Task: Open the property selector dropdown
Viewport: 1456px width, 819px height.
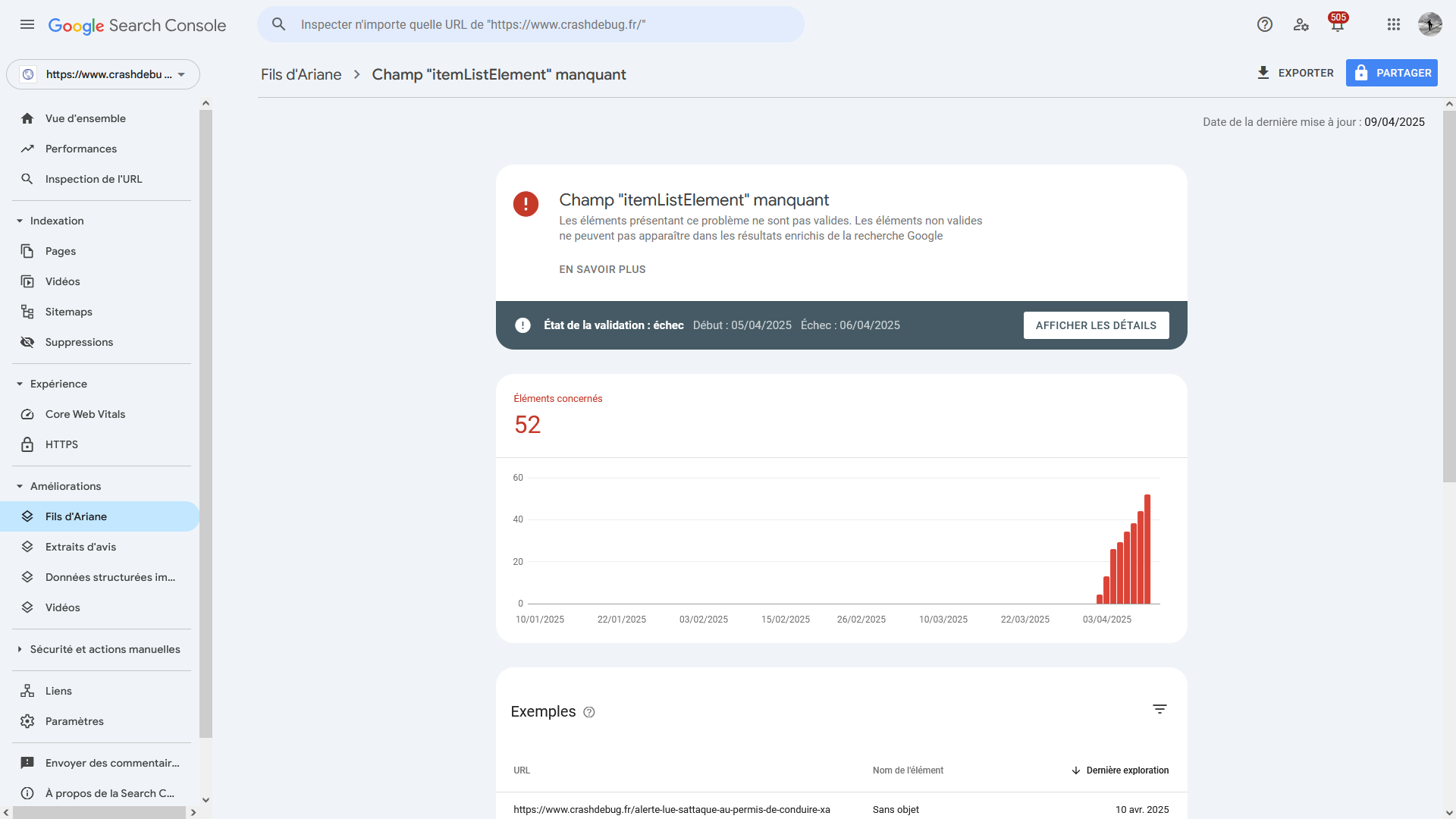Action: (x=103, y=74)
